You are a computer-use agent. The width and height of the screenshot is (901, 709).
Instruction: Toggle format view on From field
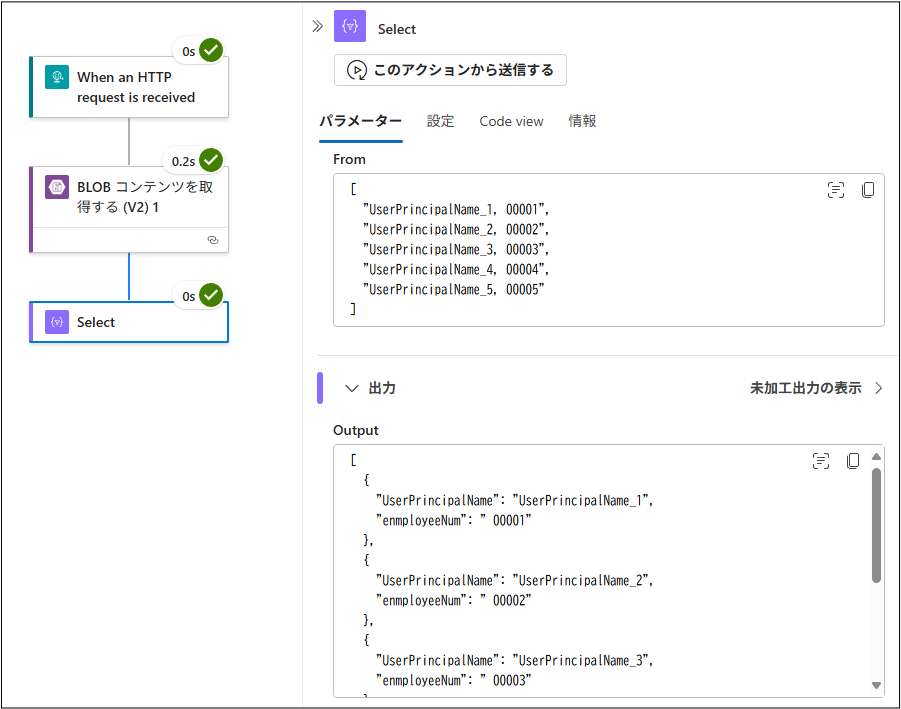point(836,190)
